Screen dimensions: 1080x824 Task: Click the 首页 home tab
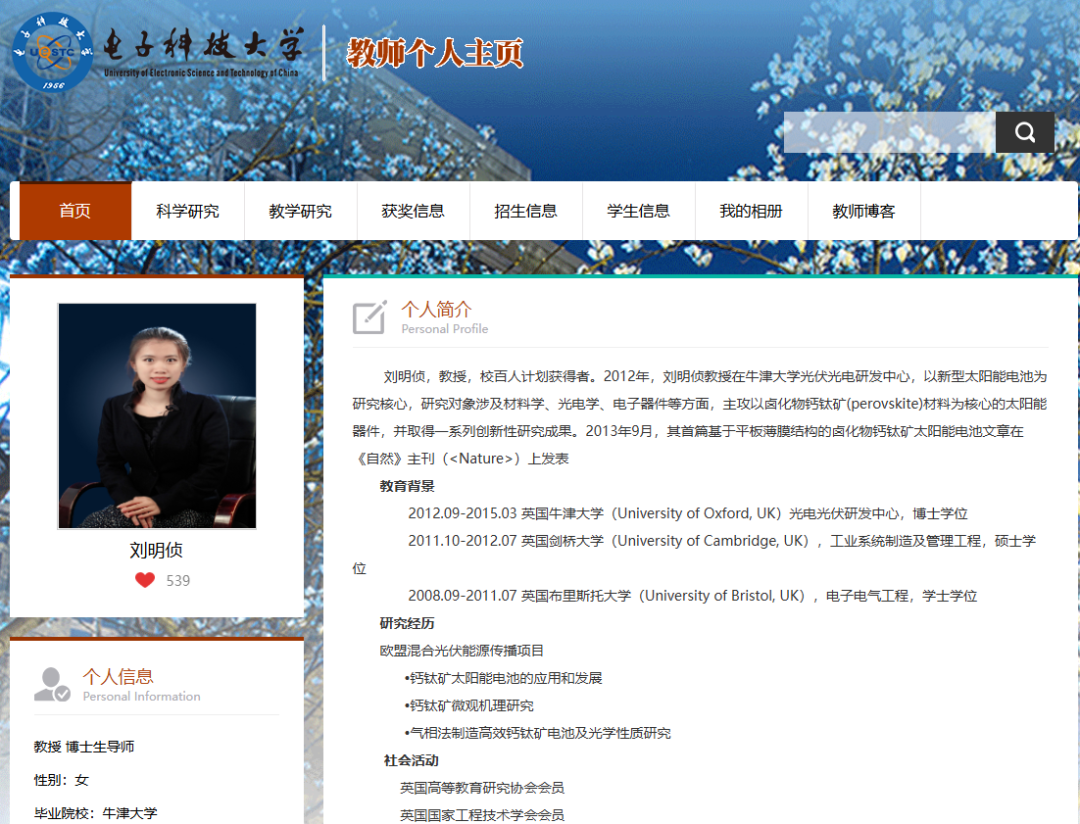[x=74, y=210]
